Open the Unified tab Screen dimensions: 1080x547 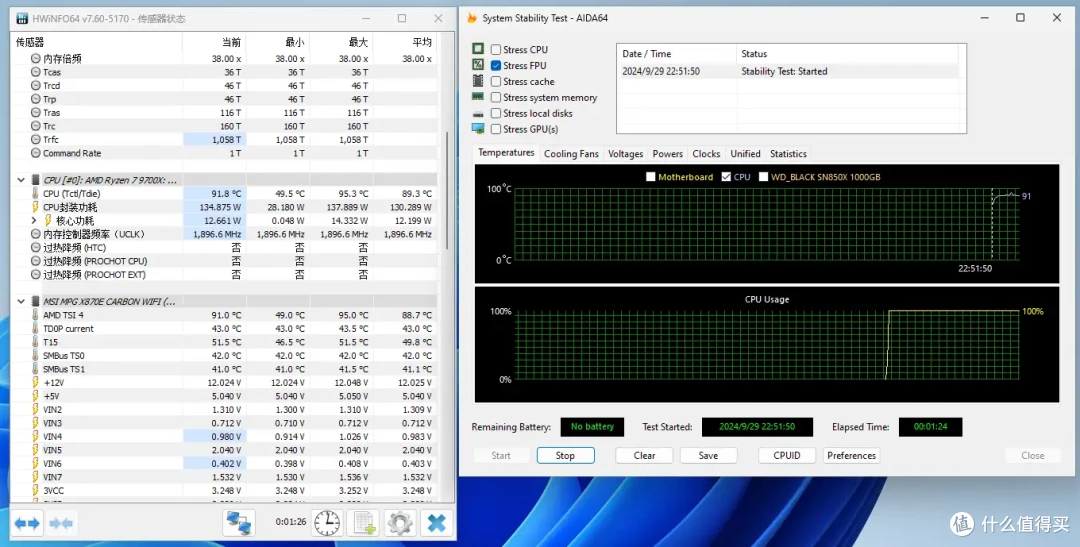[745, 154]
